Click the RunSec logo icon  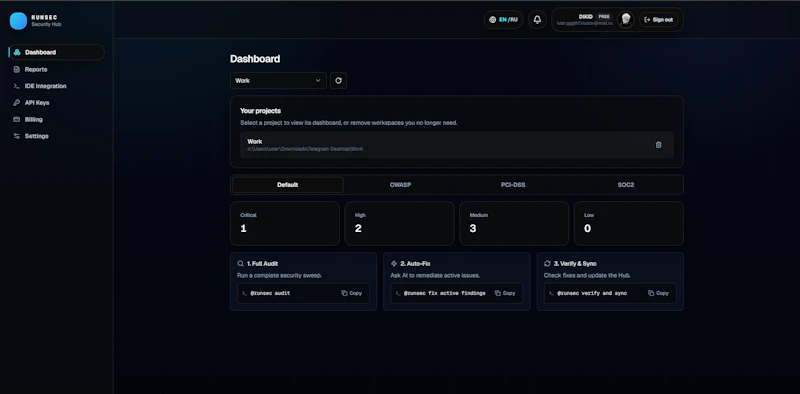[x=18, y=21]
